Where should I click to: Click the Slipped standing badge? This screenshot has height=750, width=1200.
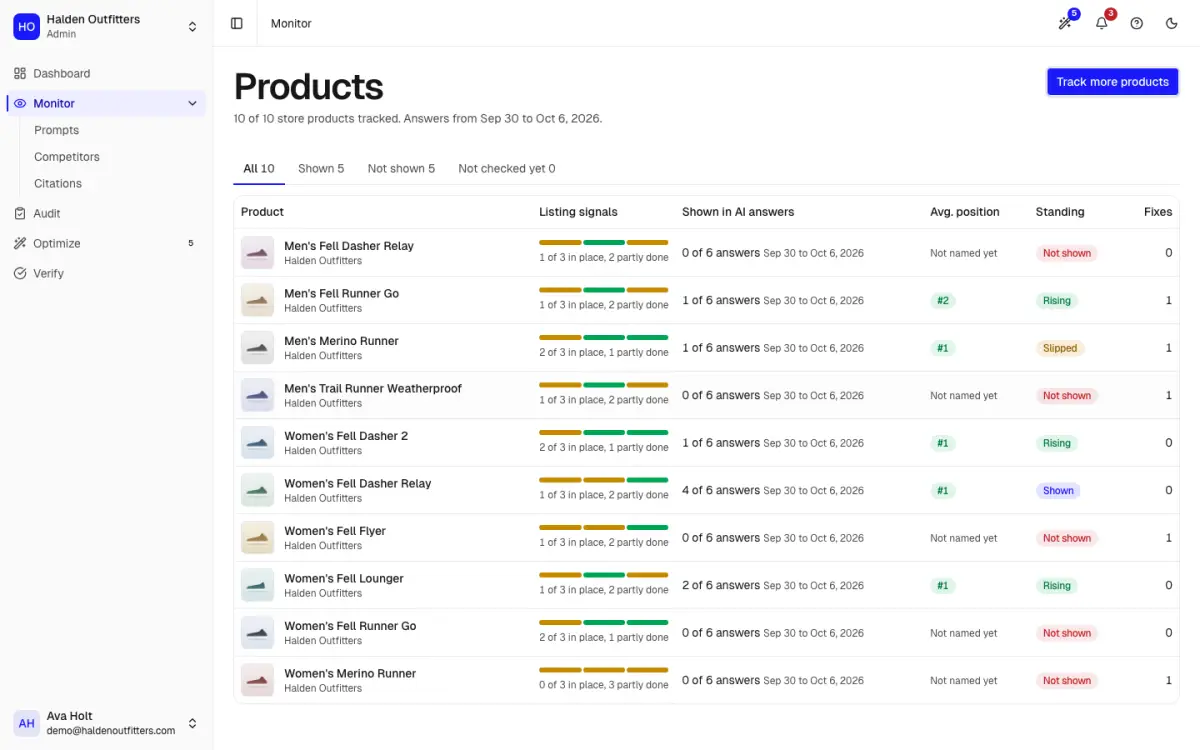(1060, 348)
